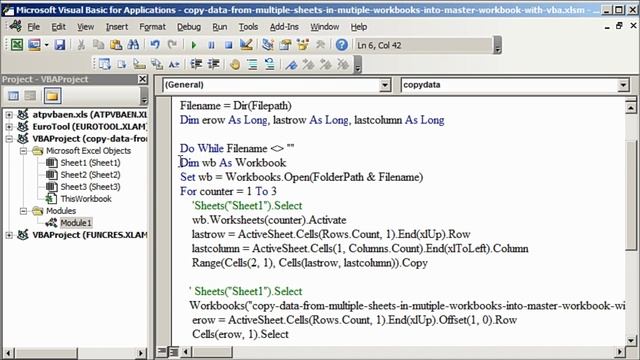Open the Edit menu
This screenshot has width=640, height=360.
pos(58,27)
